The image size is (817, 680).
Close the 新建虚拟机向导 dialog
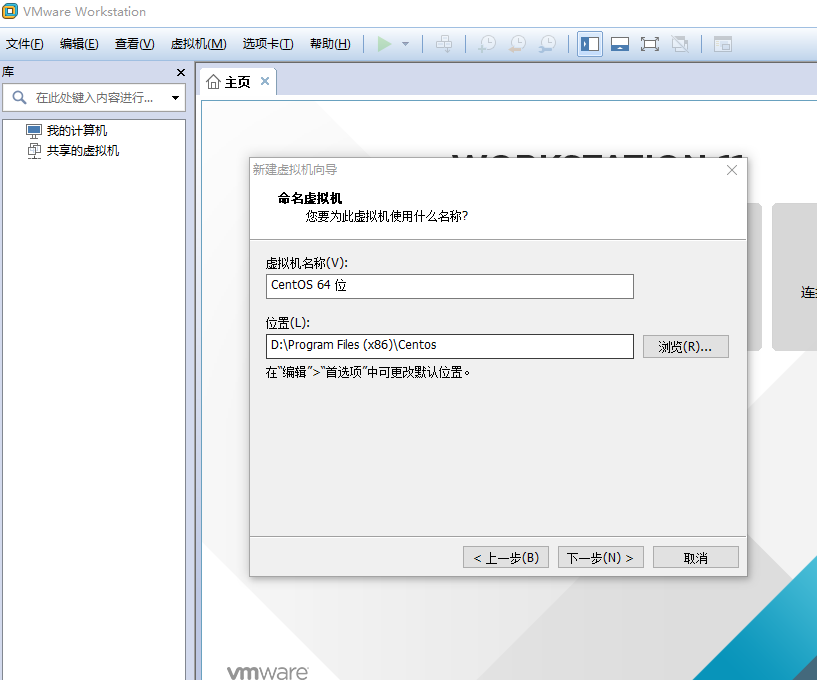pyautogui.click(x=732, y=170)
